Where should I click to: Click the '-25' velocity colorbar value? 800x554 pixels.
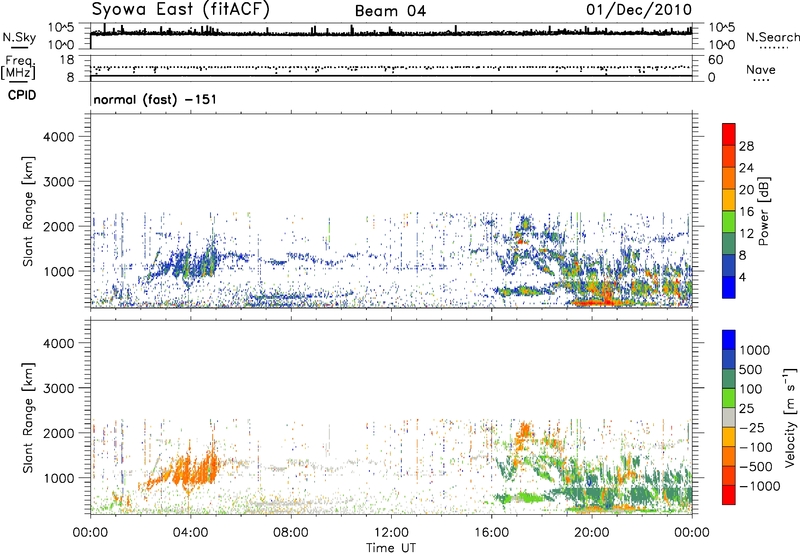[x=752, y=428]
